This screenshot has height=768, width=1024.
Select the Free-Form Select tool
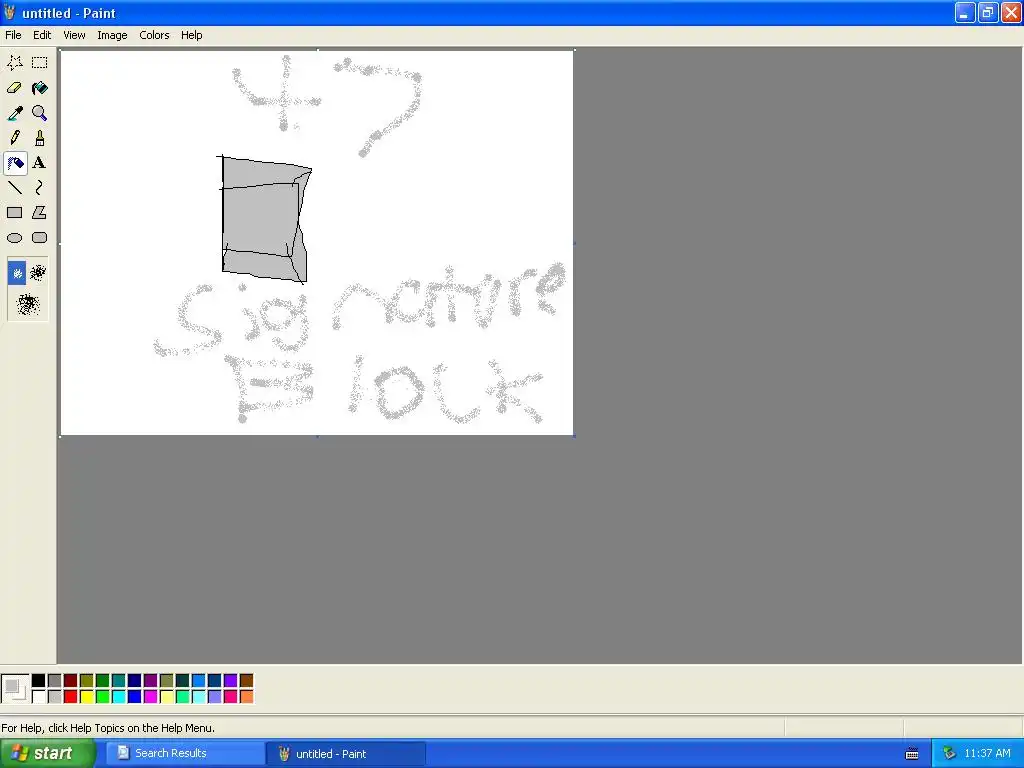tap(14, 63)
